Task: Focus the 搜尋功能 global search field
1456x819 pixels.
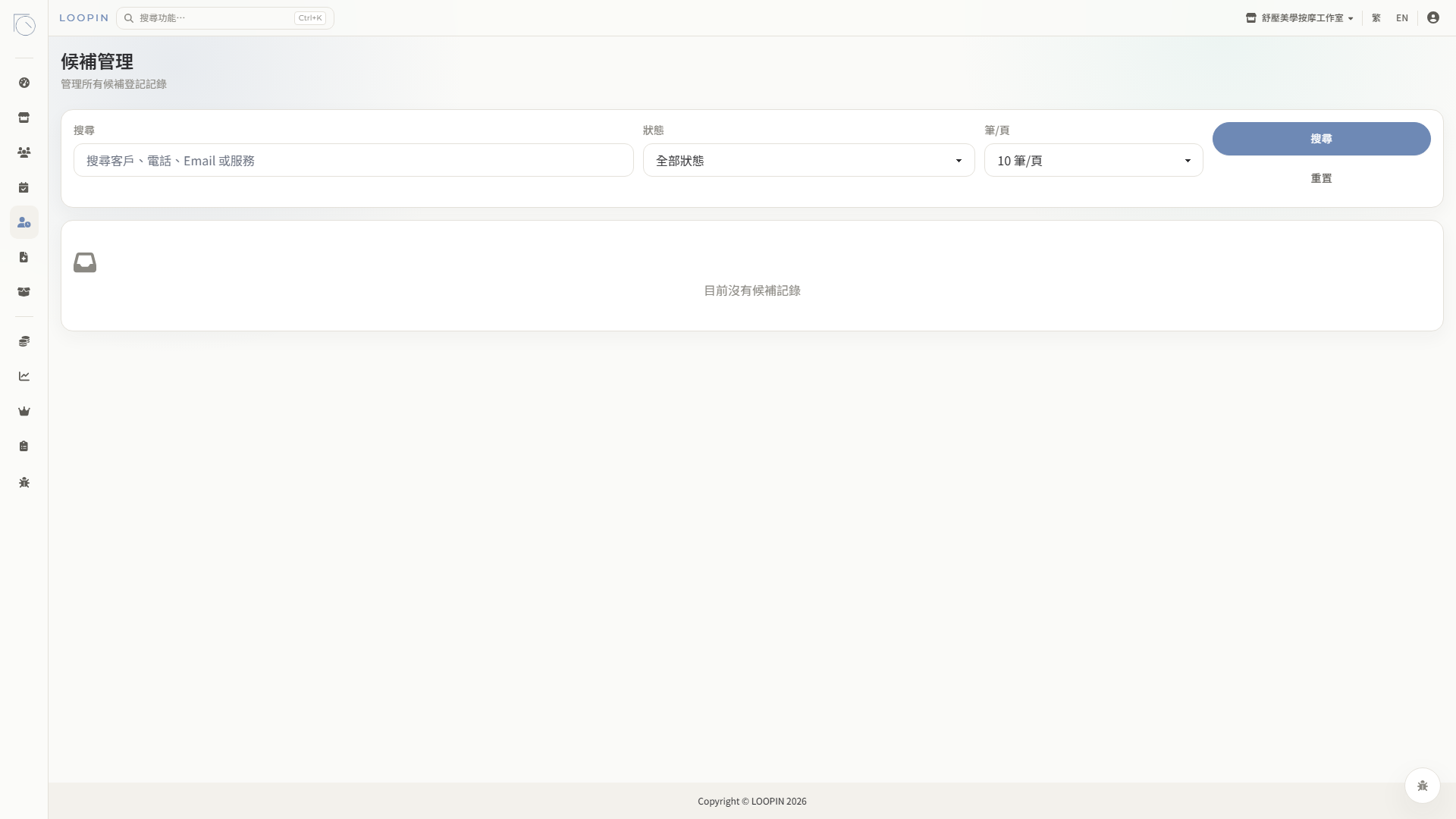Action: tap(225, 18)
